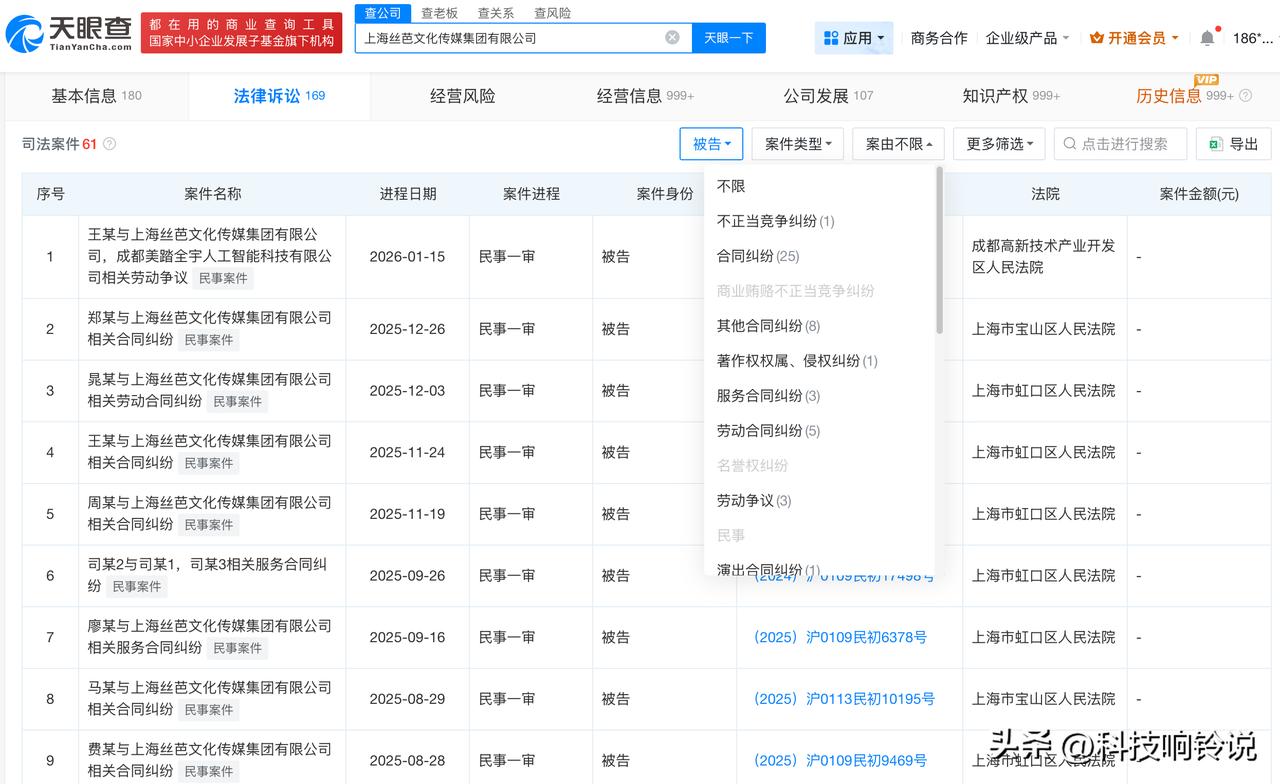The height and width of the screenshot is (784, 1280).
Task: Click the magnifier icon in case search
Action: pos(1070,144)
